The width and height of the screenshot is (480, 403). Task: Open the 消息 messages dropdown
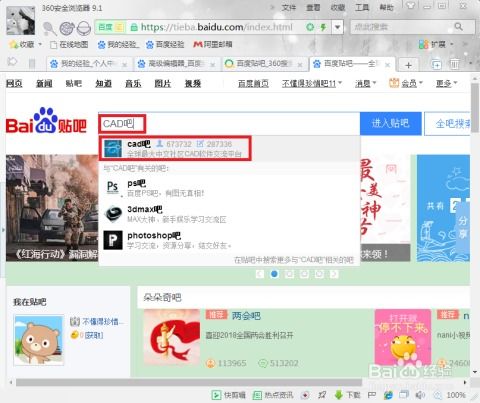coord(365,83)
